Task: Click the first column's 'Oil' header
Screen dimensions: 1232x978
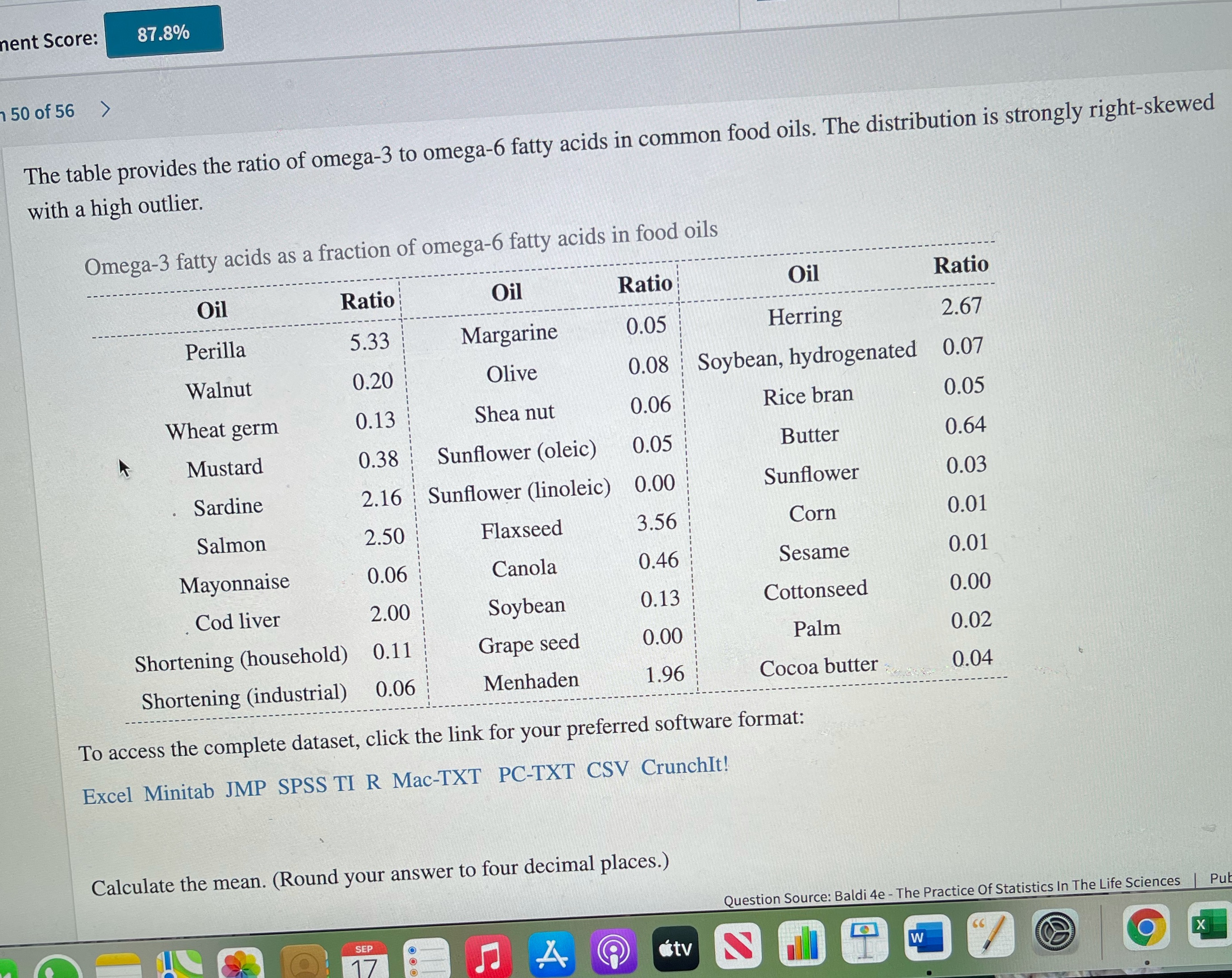Action: 212,310
